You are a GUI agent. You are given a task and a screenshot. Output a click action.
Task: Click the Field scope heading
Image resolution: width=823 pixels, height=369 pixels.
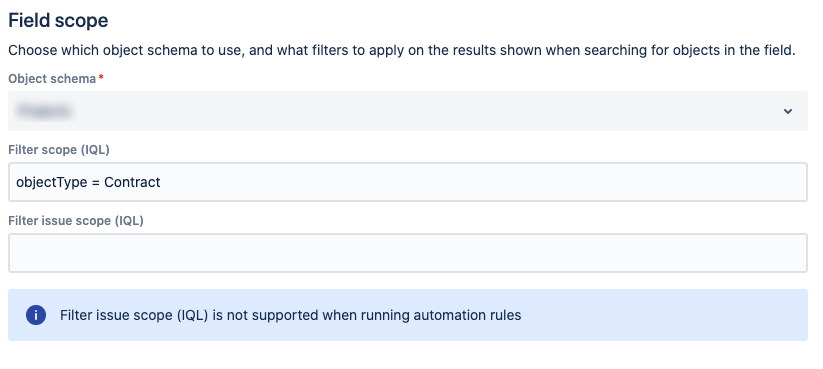pyautogui.click(x=58, y=20)
